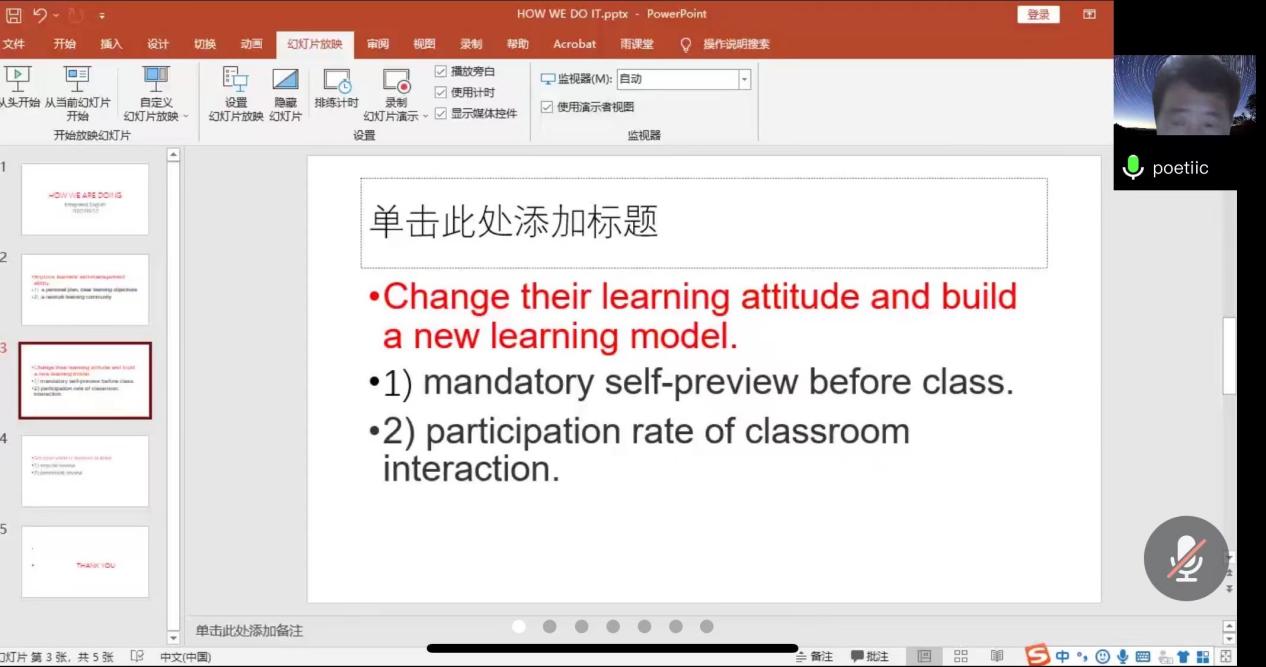Select slide 4 thumbnail in panel

click(x=85, y=471)
